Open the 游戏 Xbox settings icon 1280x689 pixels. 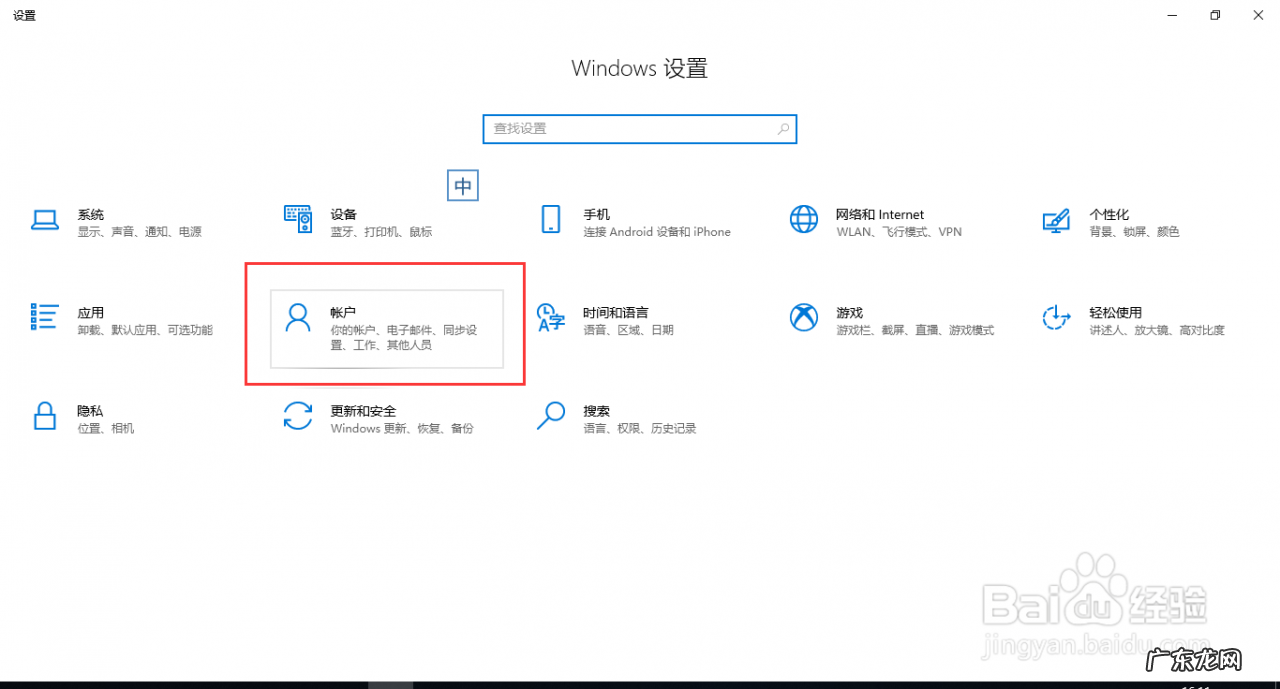pos(804,318)
